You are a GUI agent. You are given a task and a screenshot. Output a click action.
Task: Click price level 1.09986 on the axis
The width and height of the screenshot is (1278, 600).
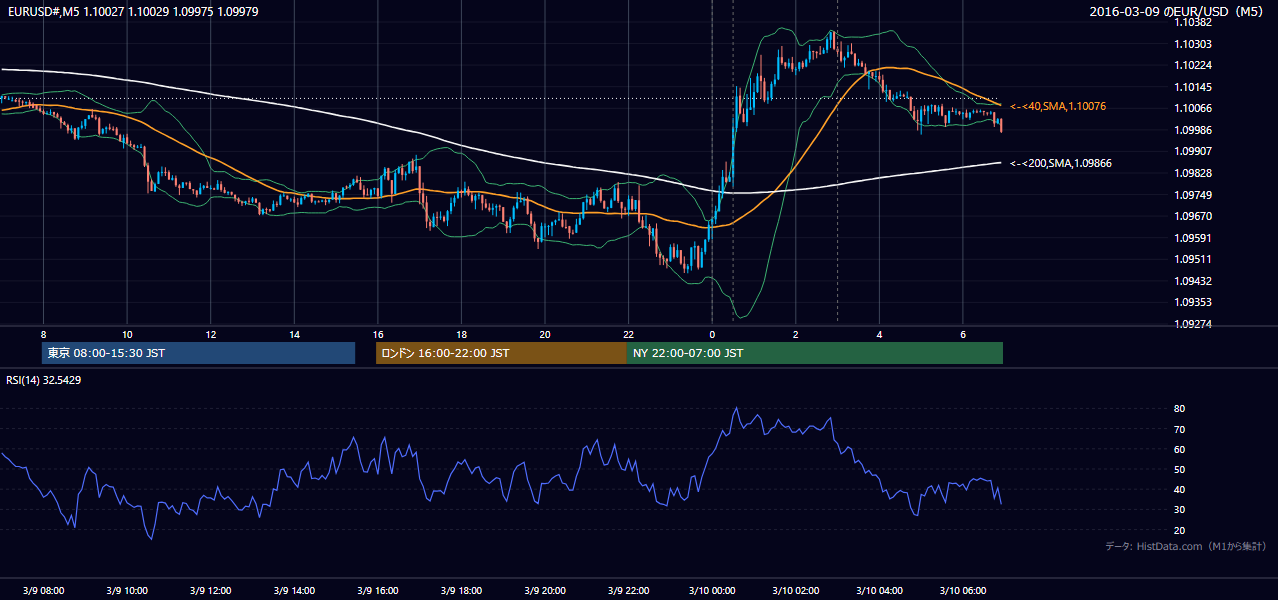coord(1194,130)
